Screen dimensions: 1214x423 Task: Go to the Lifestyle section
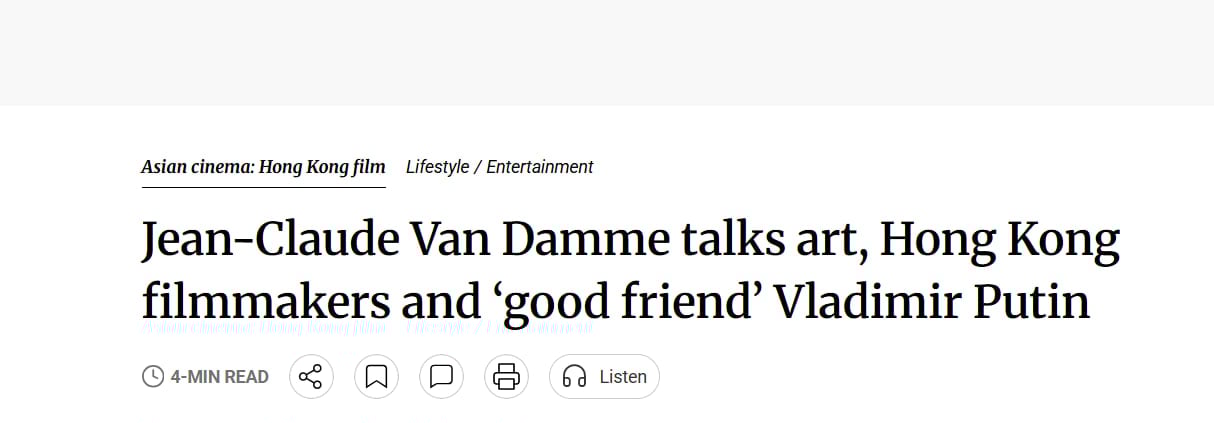pyautogui.click(x=437, y=167)
